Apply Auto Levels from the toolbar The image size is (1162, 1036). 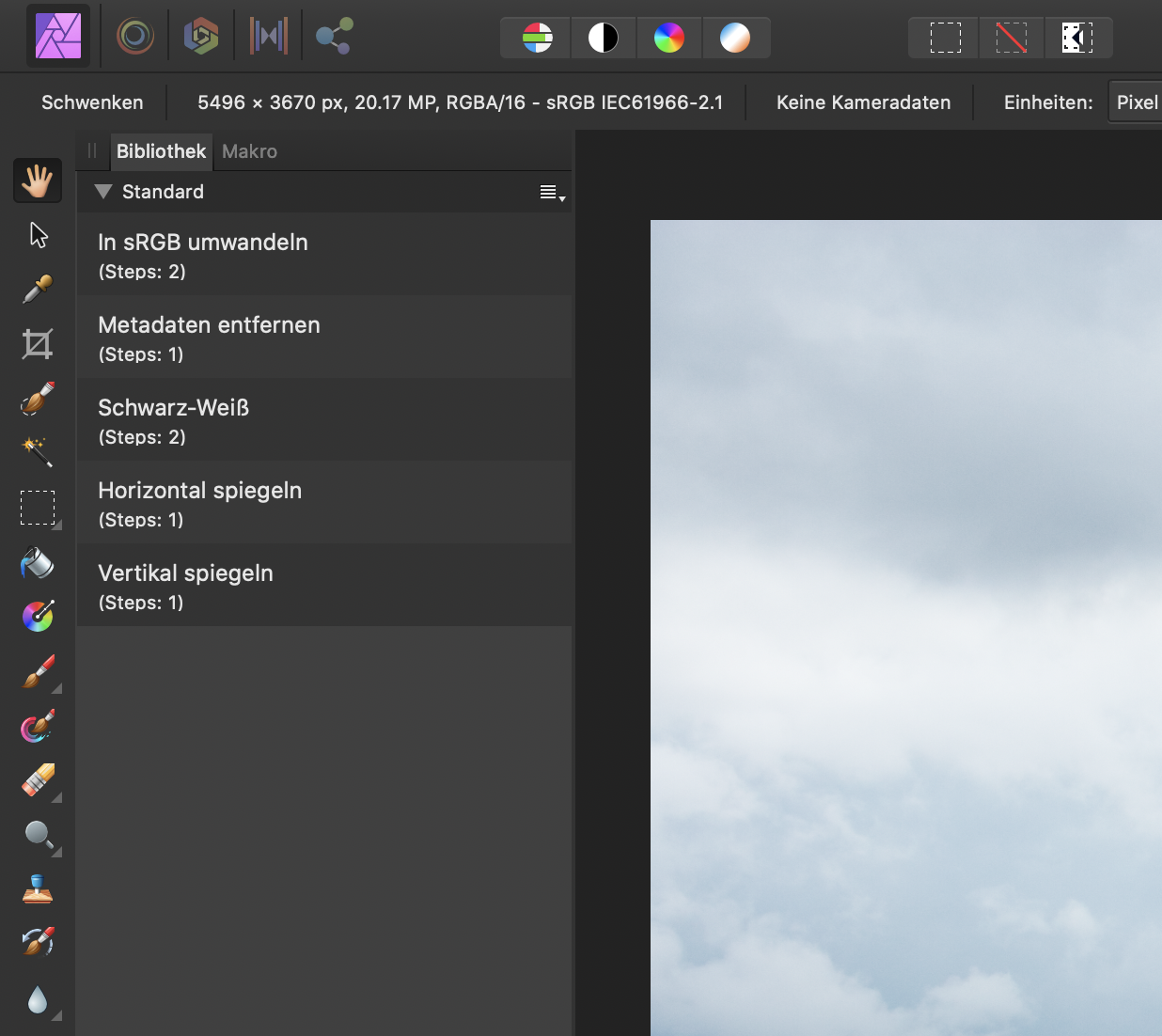(x=537, y=38)
